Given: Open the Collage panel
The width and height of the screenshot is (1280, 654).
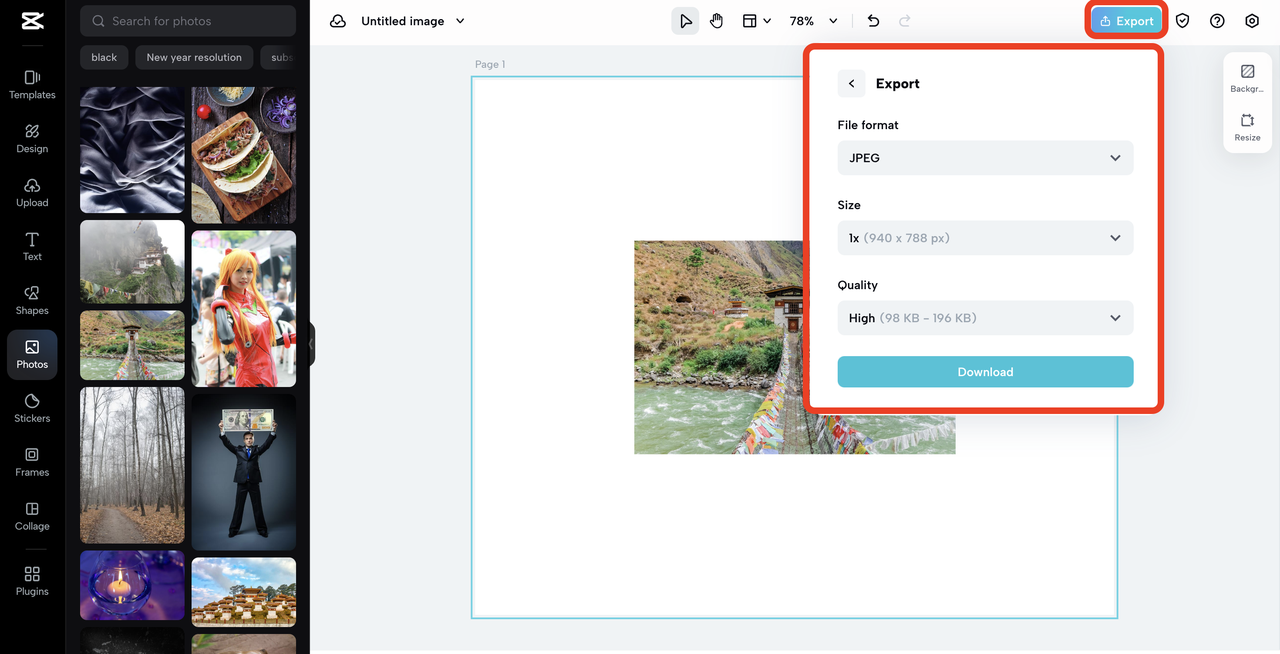Looking at the screenshot, I should pyautogui.click(x=32, y=516).
